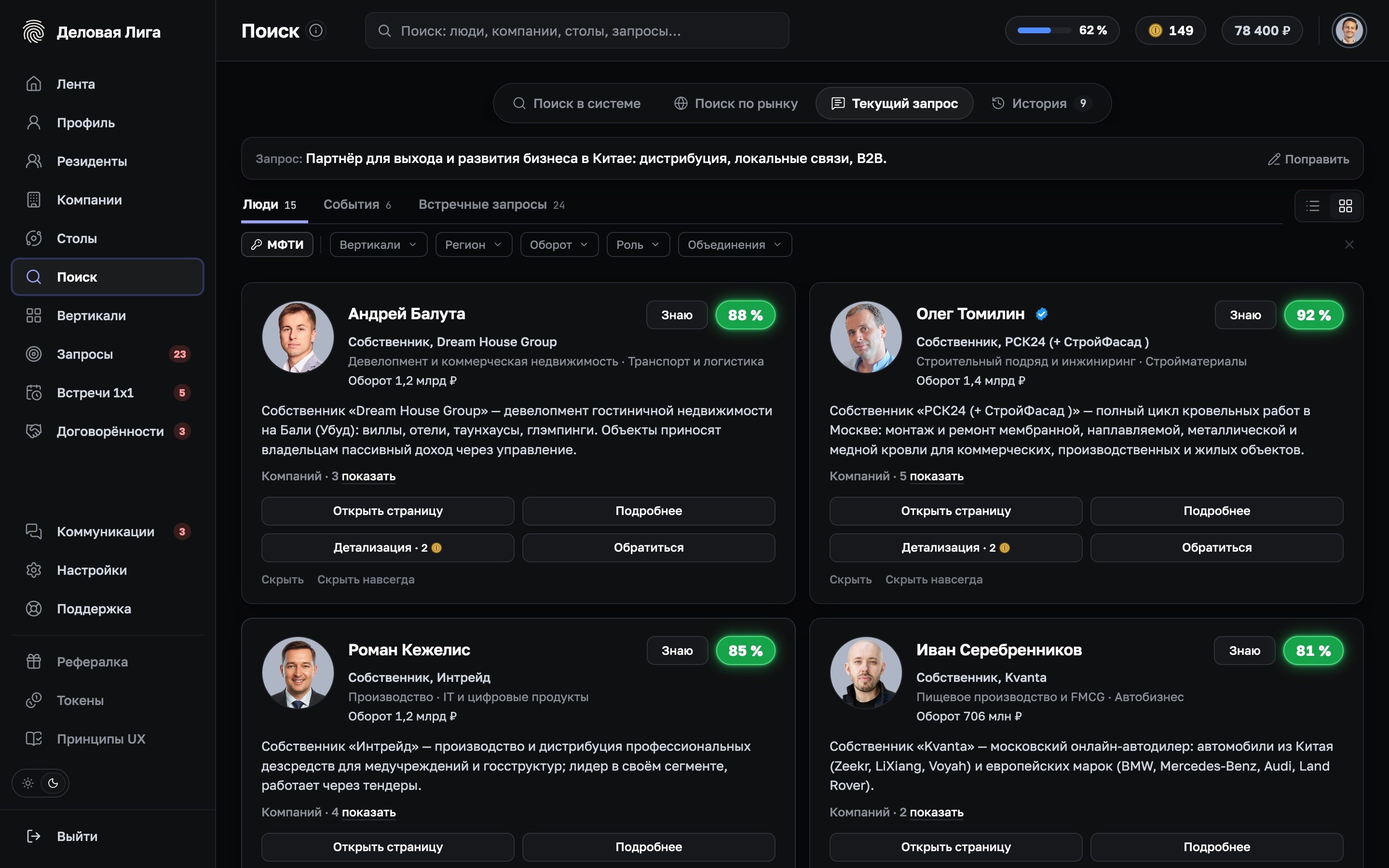Click the 92 % match badge

1313,315
